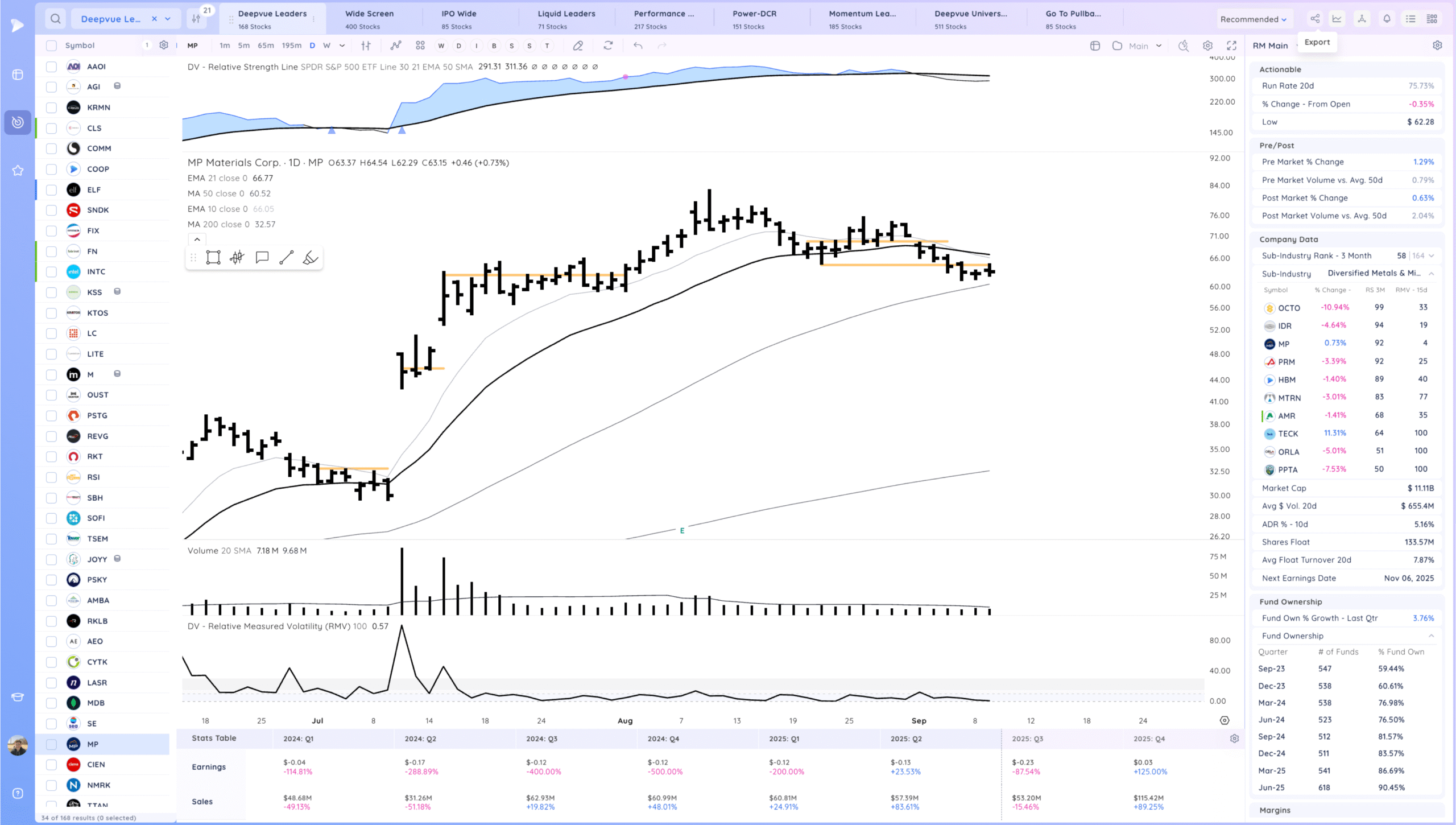This screenshot has height=825, width=1456.
Task: Expand Sub-Industry Rank 3 Month chevron
Action: click(x=1431, y=256)
